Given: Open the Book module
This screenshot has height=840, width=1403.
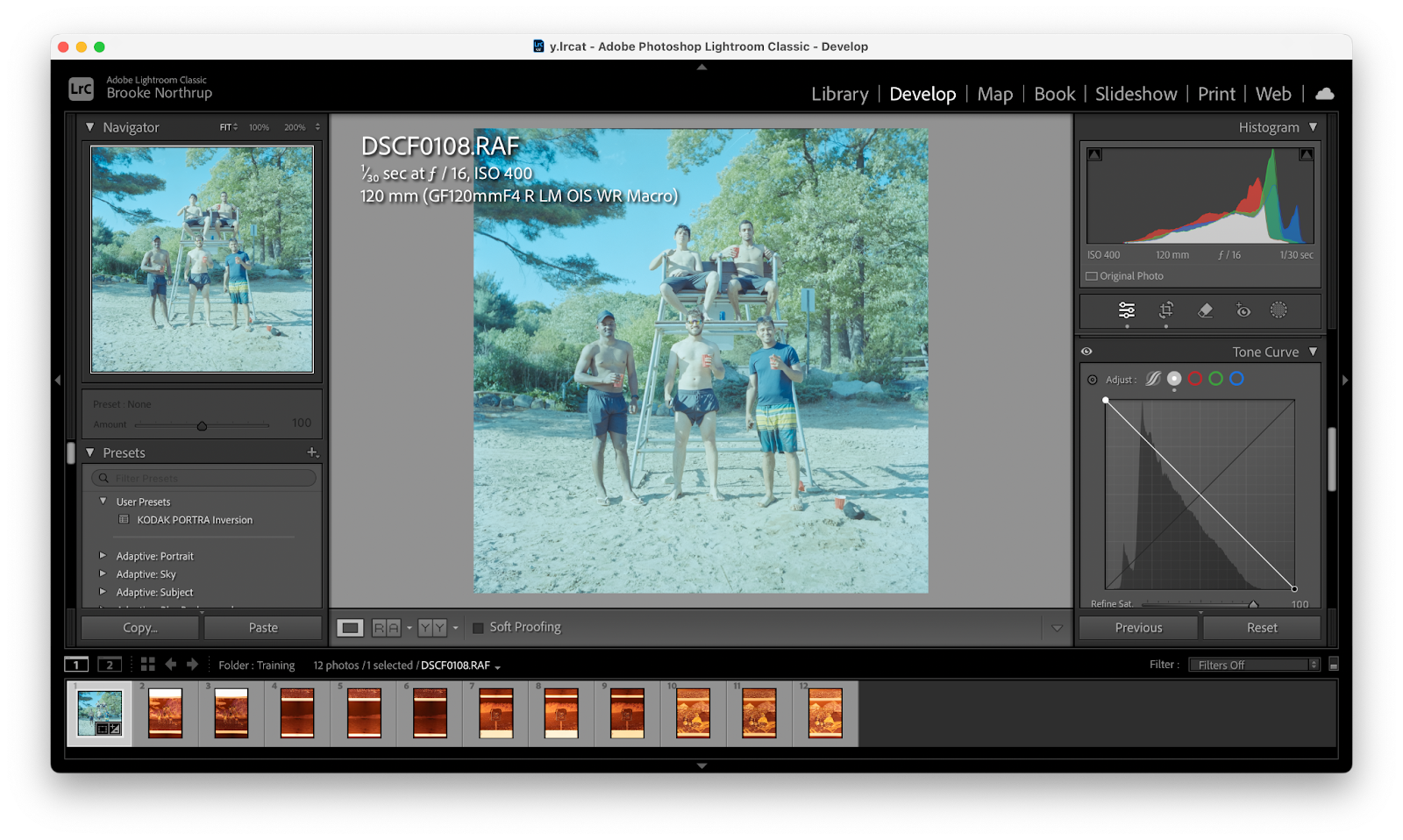Looking at the screenshot, I should [1055, 94].
